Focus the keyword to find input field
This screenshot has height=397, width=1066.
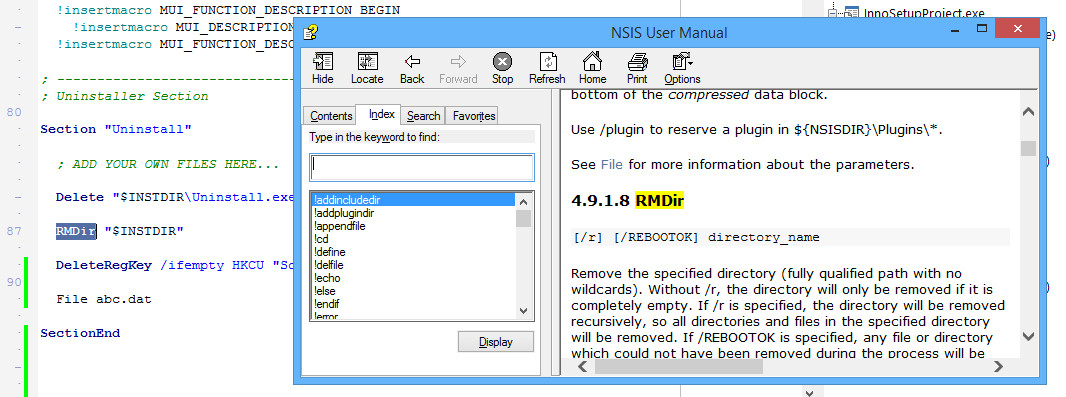422,167
